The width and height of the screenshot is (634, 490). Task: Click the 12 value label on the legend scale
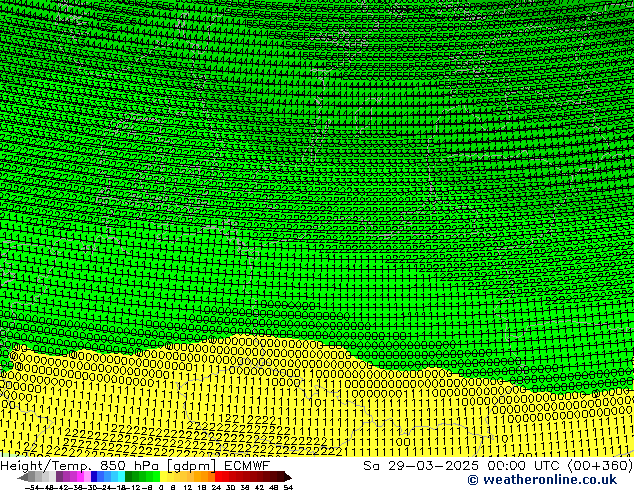[187, 487]
